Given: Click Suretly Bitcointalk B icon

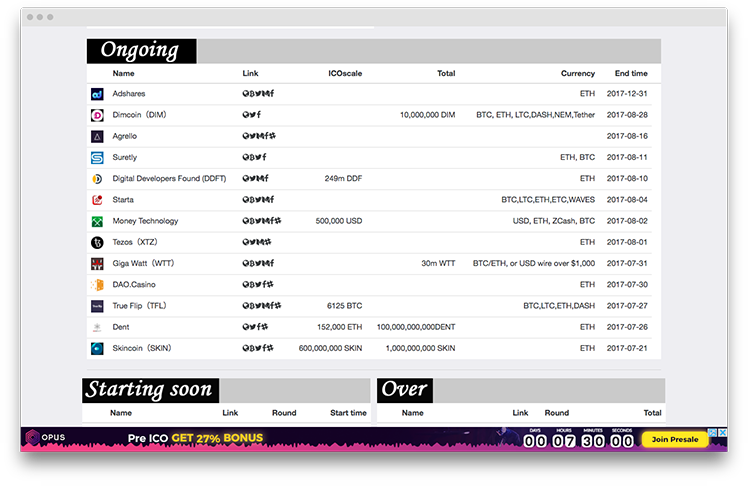Looking at the screenshot, I should pos(252,157).
